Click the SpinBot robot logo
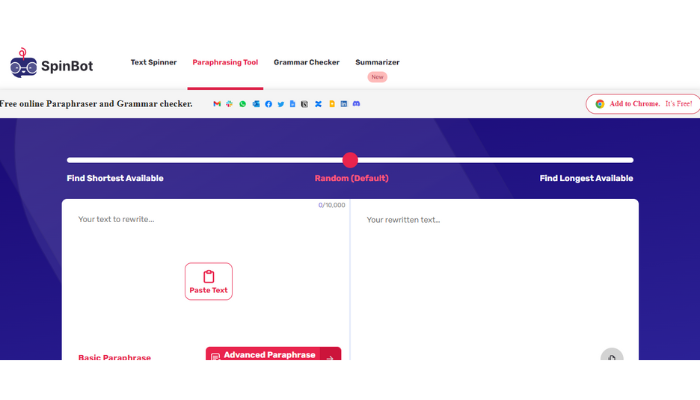 [23, 63]
